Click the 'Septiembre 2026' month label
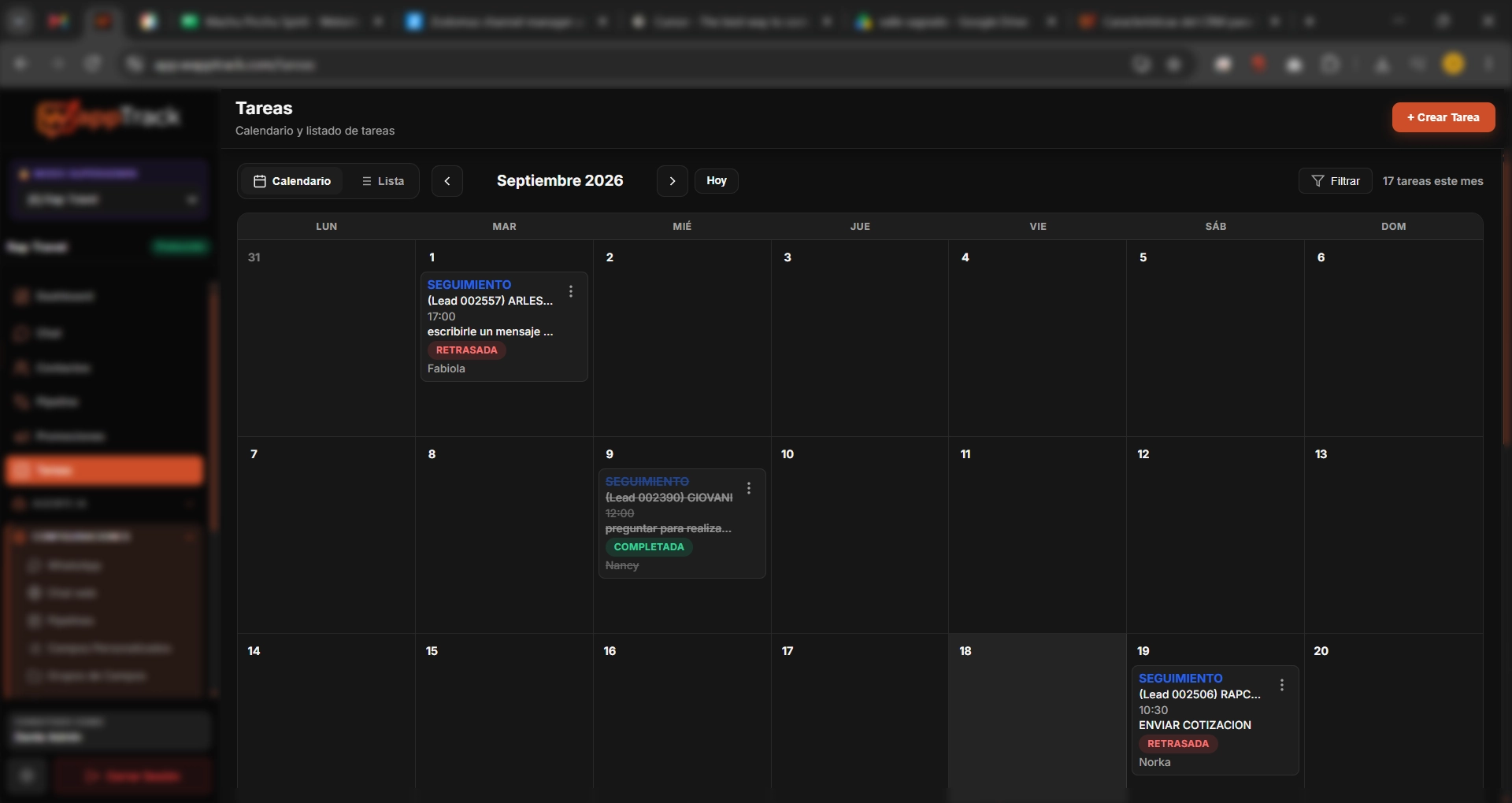 click(x=560, y=180)
